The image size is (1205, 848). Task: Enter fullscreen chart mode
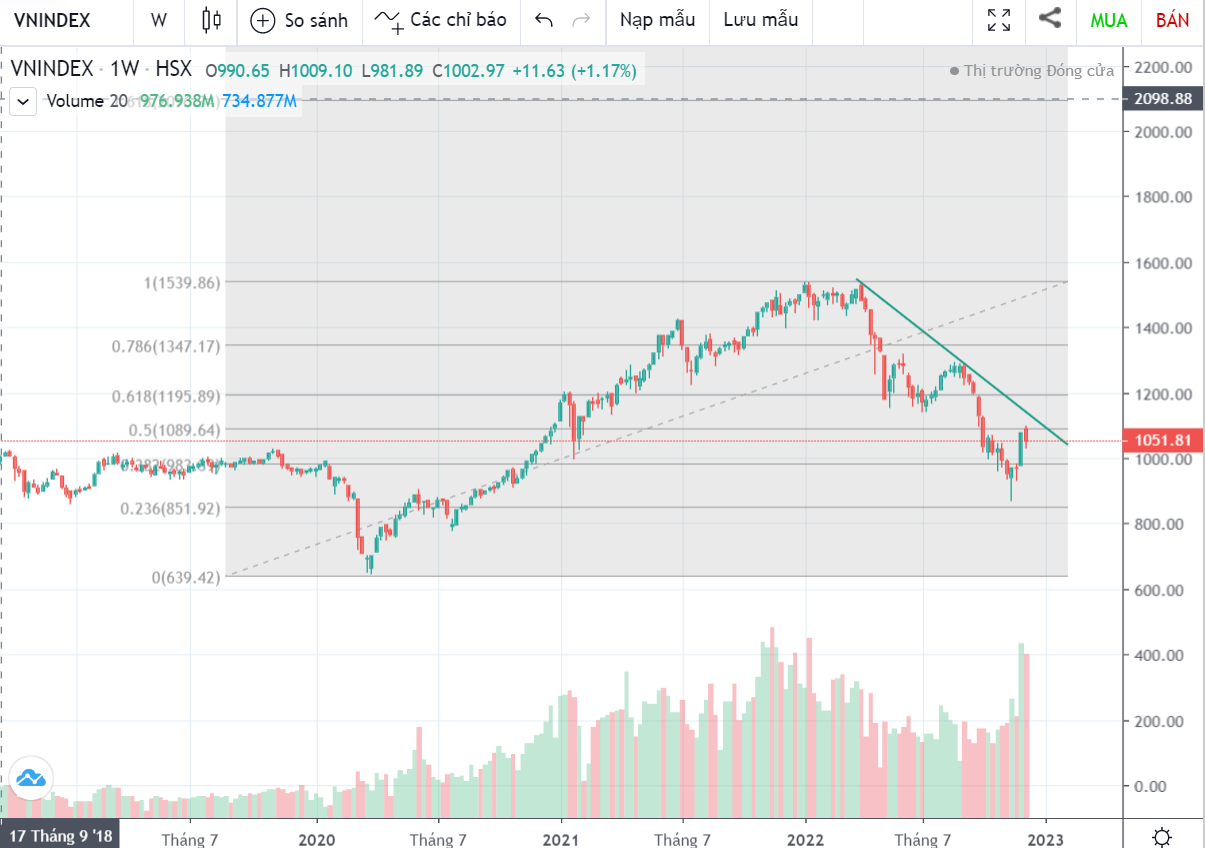998,20
